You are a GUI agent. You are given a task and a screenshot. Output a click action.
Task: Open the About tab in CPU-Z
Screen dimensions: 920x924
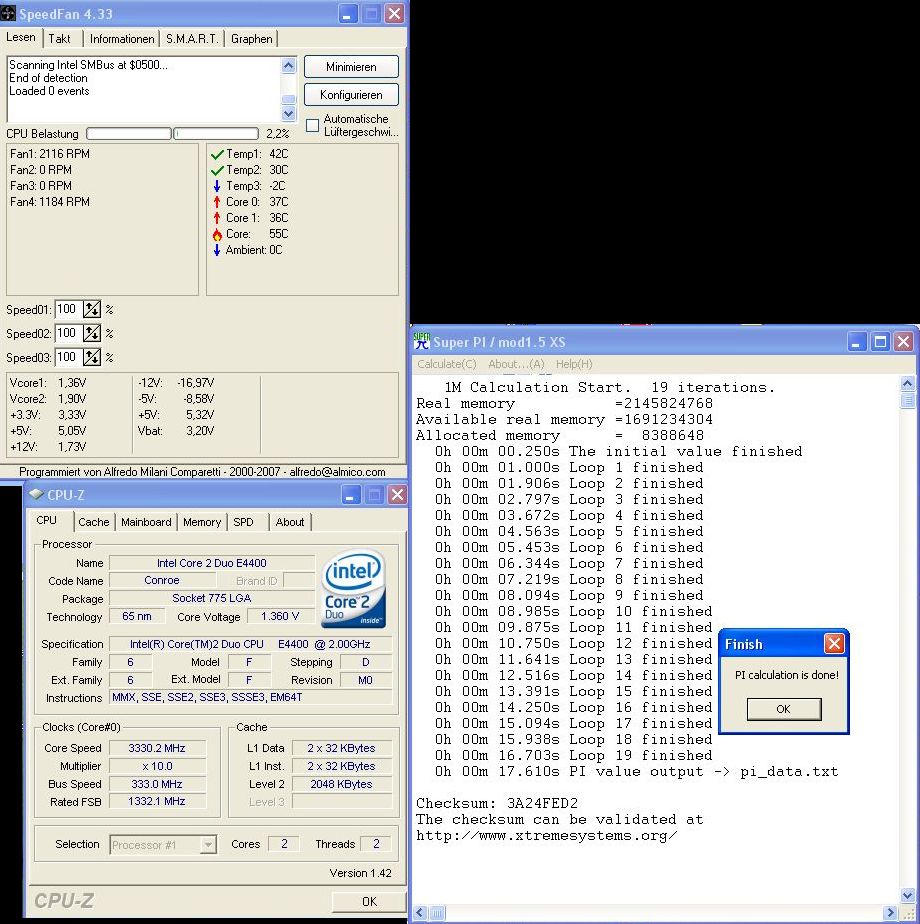[290, 522]
